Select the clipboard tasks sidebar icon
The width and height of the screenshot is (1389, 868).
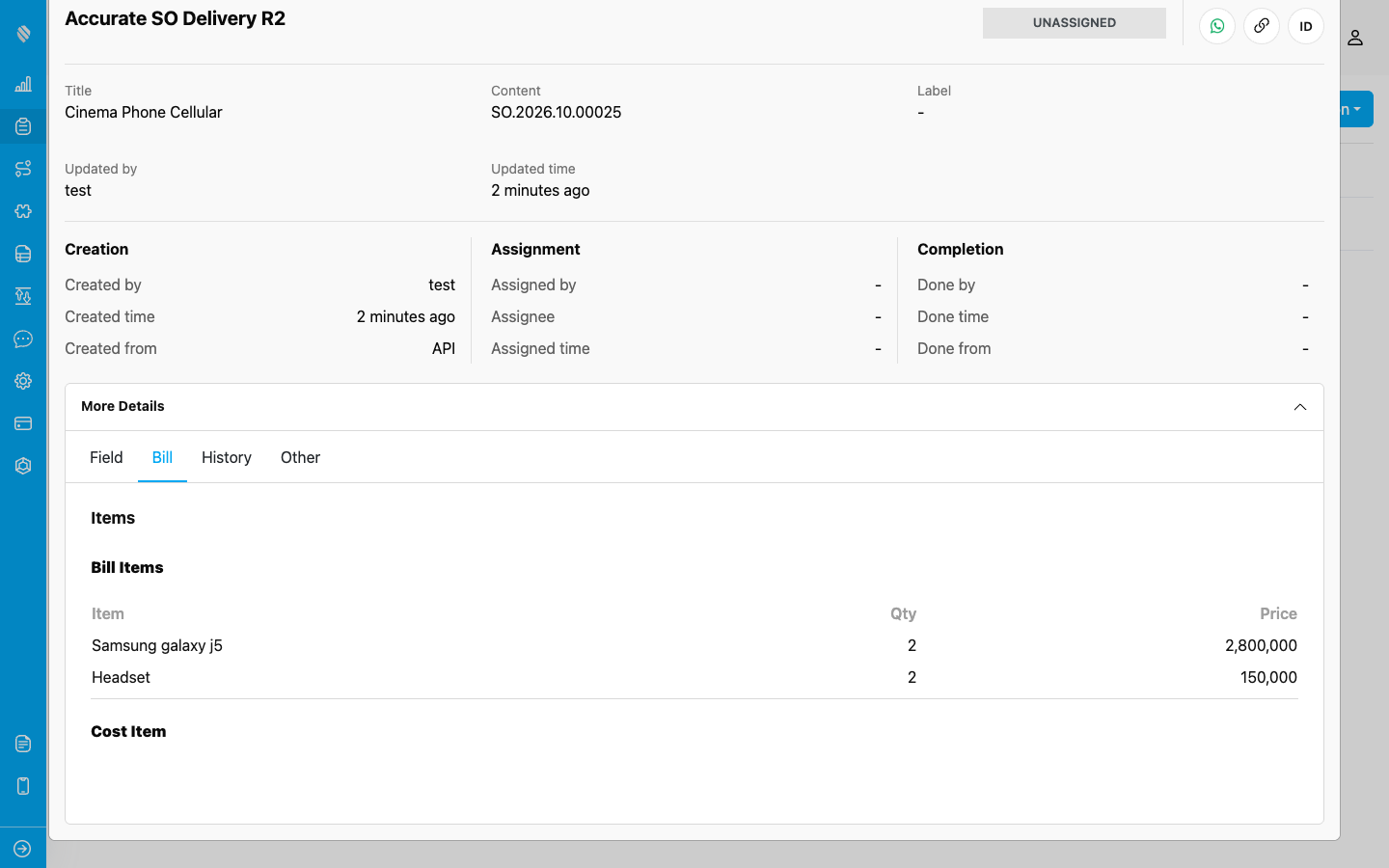pos(23,126)
